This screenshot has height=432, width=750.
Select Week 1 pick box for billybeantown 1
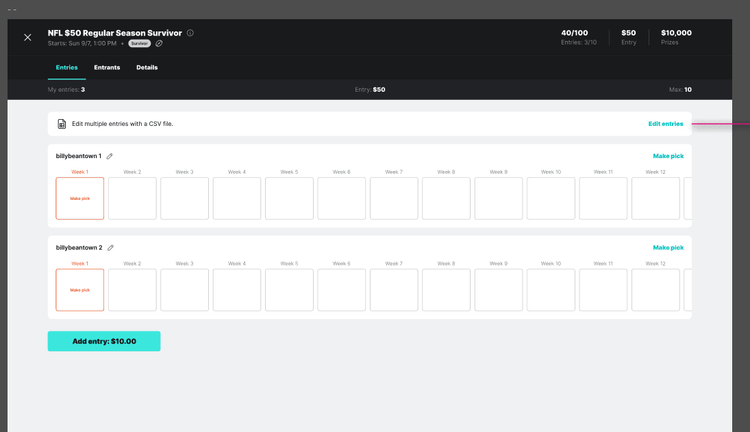pos(80,198)
